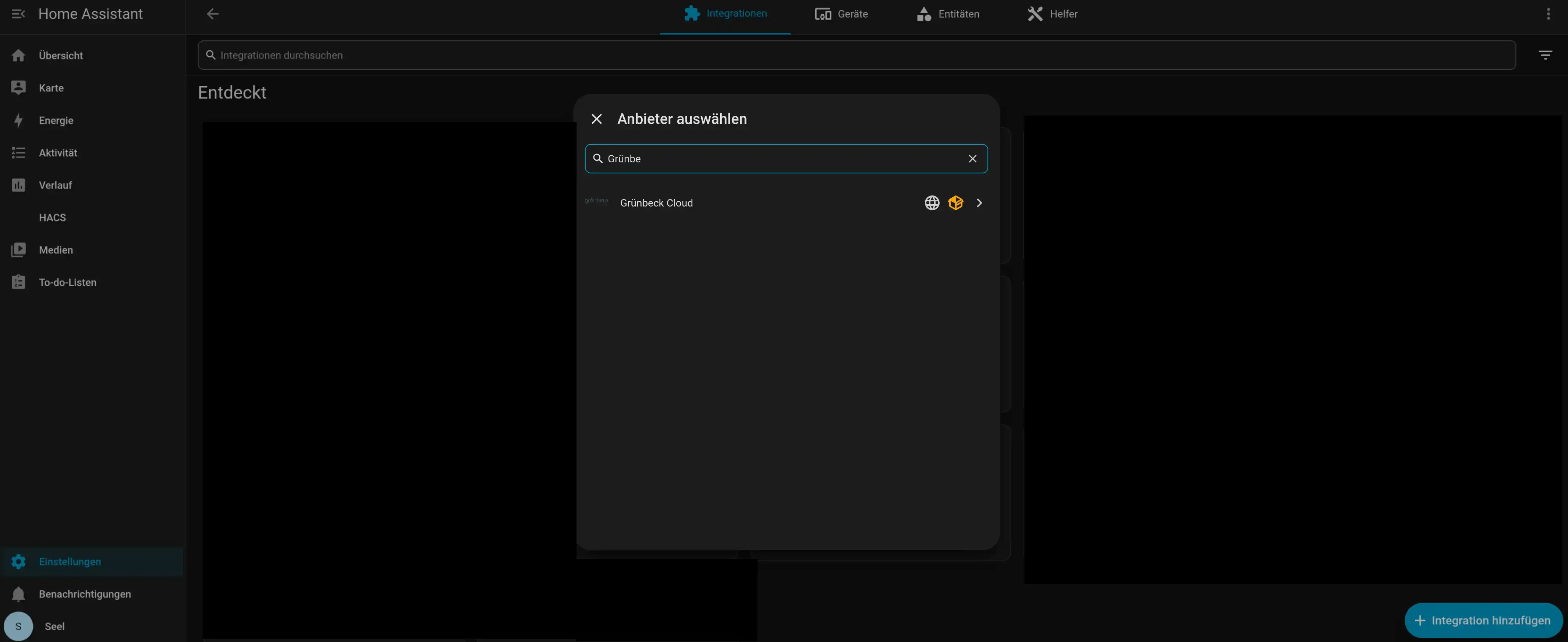
Task: Open Karte in the sidebar
Action: pos(92,88)
